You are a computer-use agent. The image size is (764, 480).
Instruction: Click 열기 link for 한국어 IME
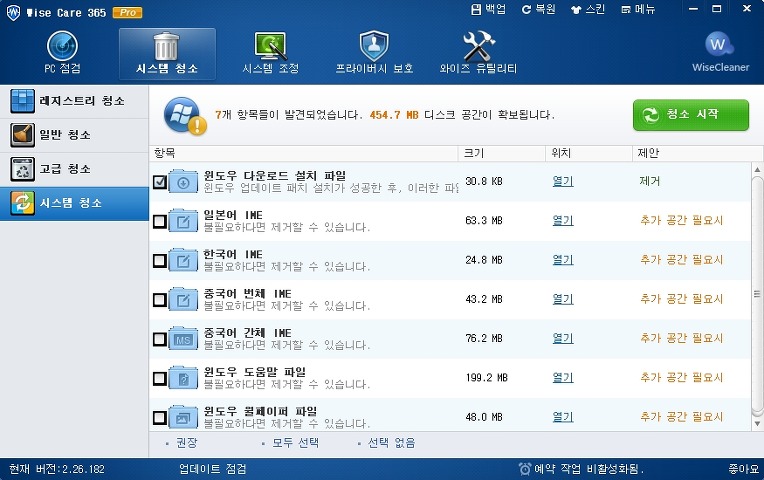(x=563, y=260)
